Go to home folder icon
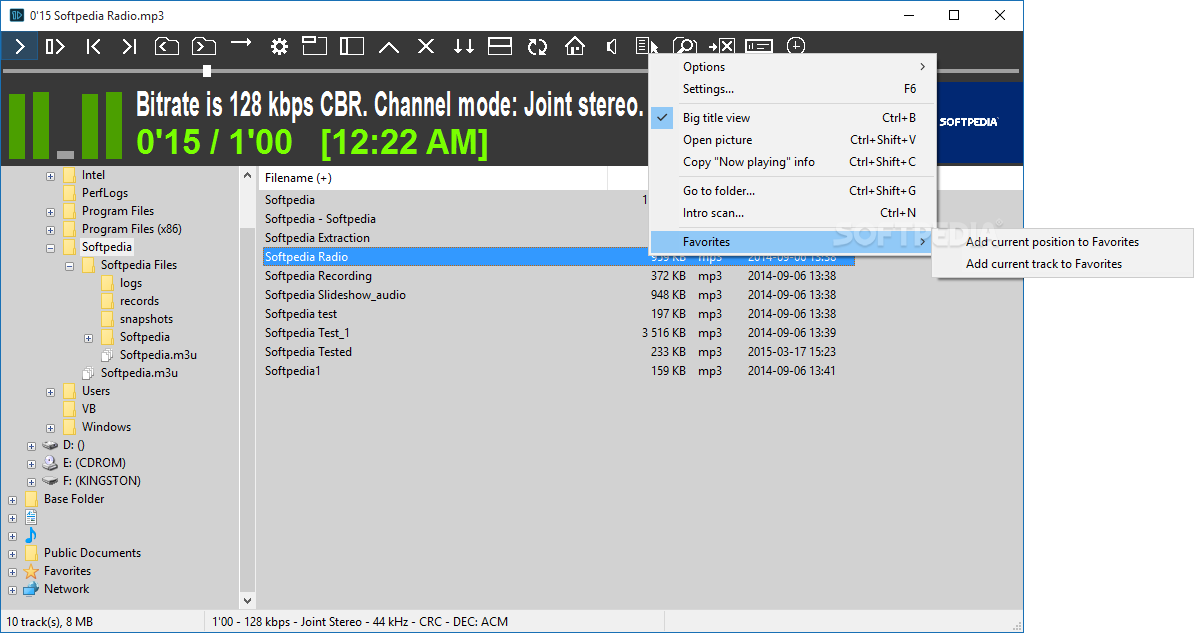Viewport: 1194px width, 633px height. (x=575, y=46)
